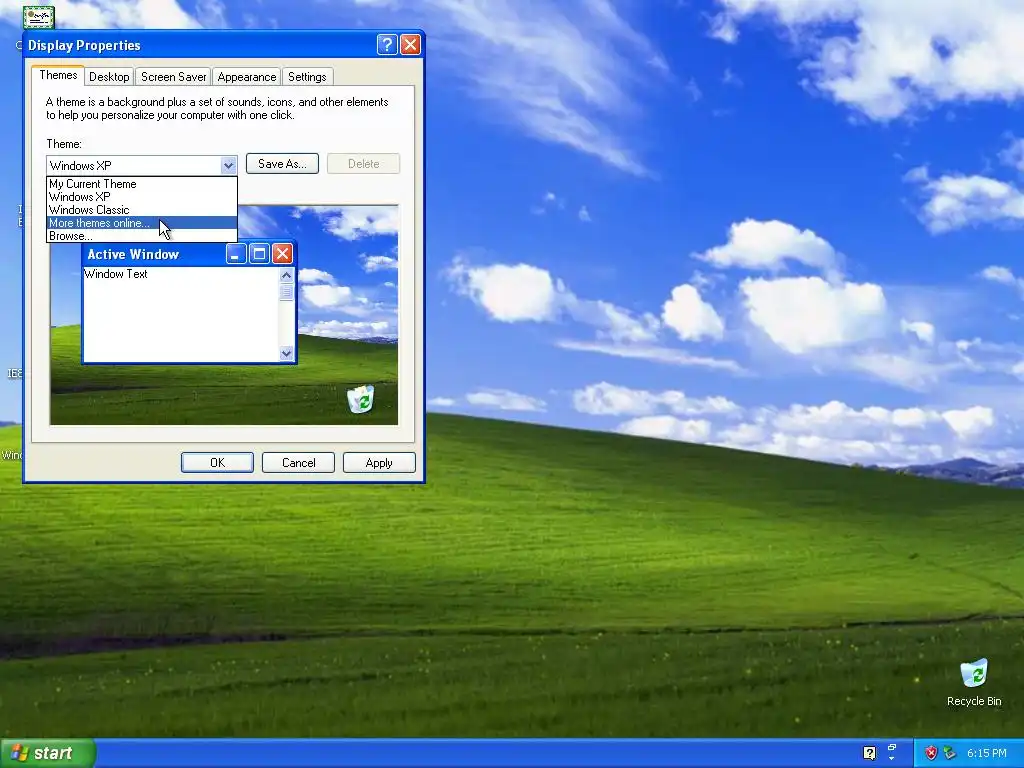Go to the Appearance tab

247,77
